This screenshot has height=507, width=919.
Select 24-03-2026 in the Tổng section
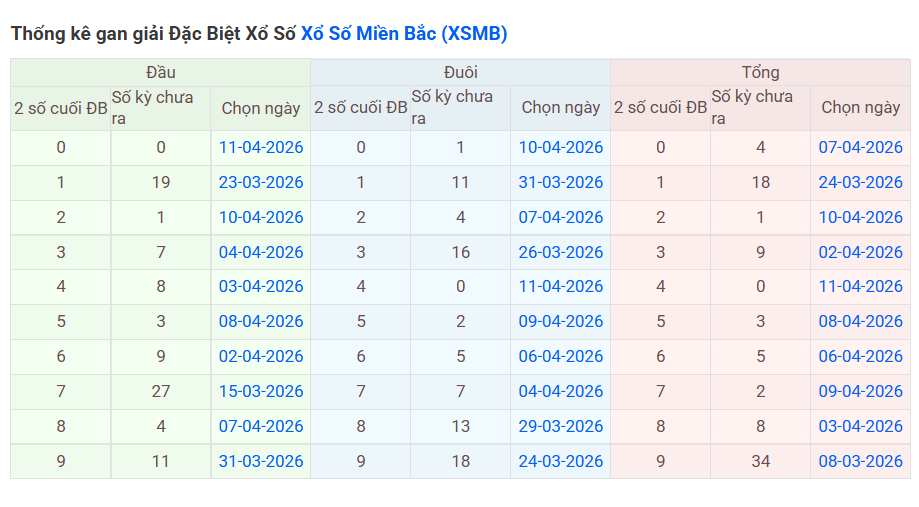pos(860,182)
